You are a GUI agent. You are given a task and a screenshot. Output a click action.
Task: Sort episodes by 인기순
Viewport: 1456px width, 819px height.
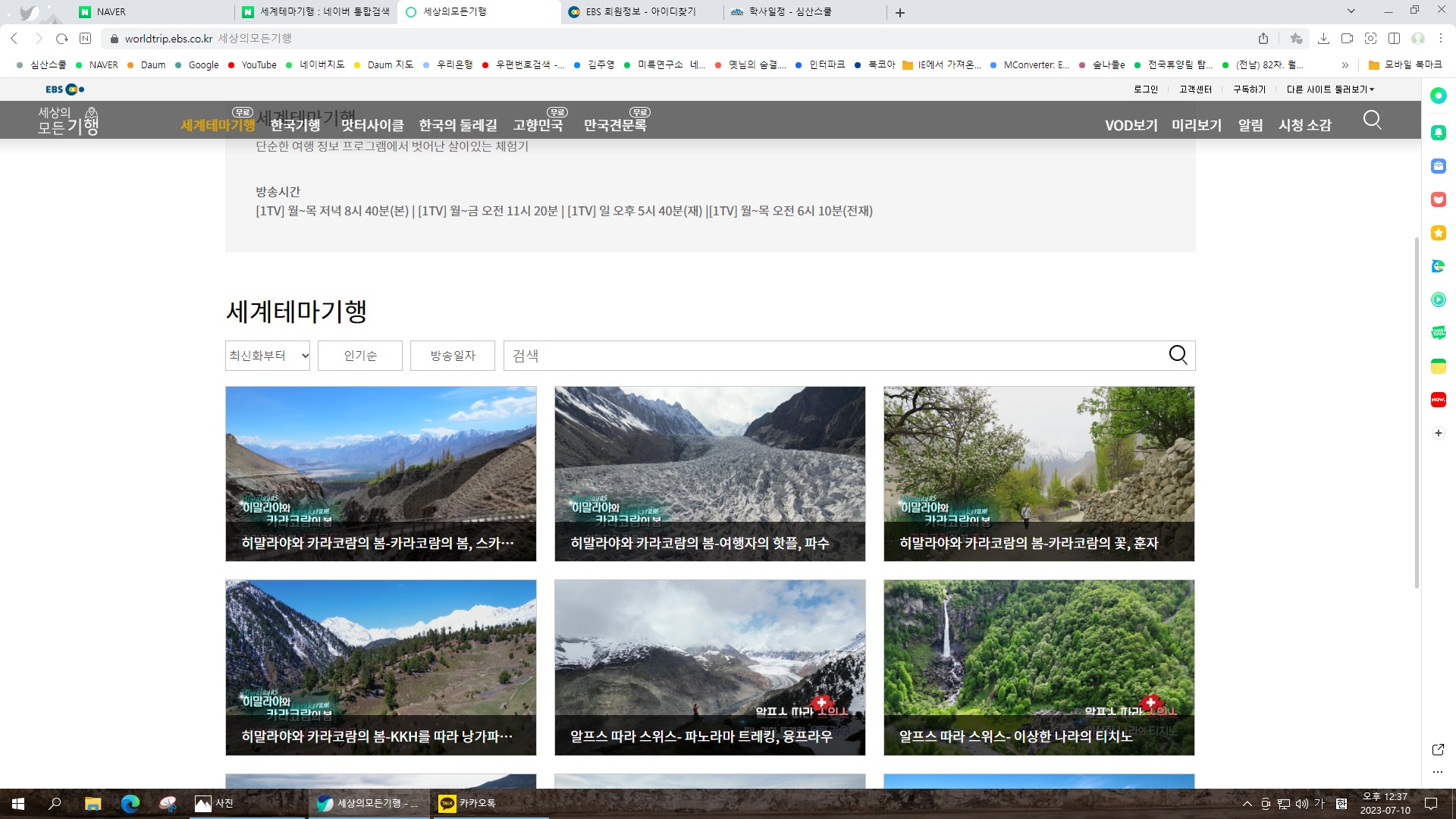[x=360, y=356]
